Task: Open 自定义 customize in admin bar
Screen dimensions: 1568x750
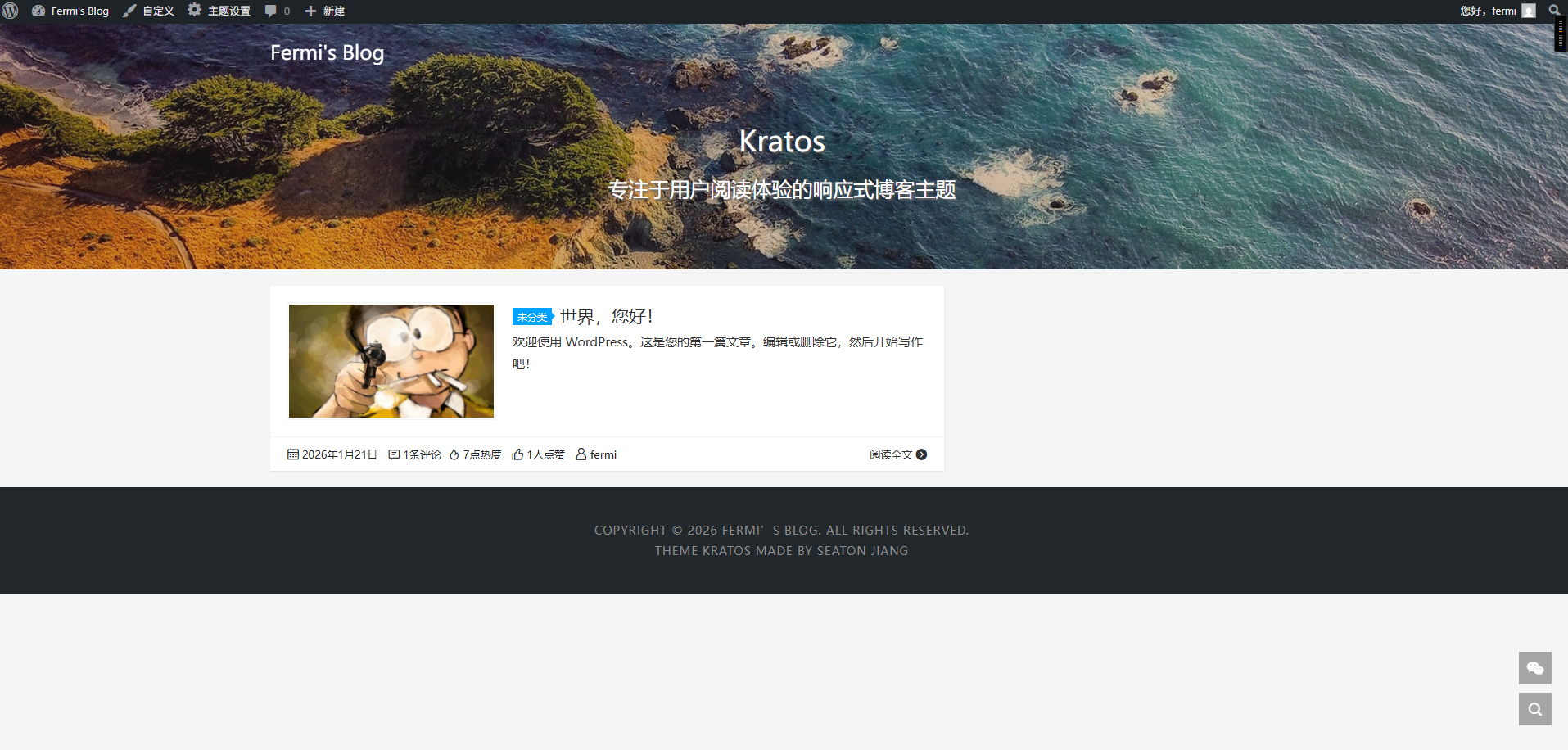Action: 149,11
